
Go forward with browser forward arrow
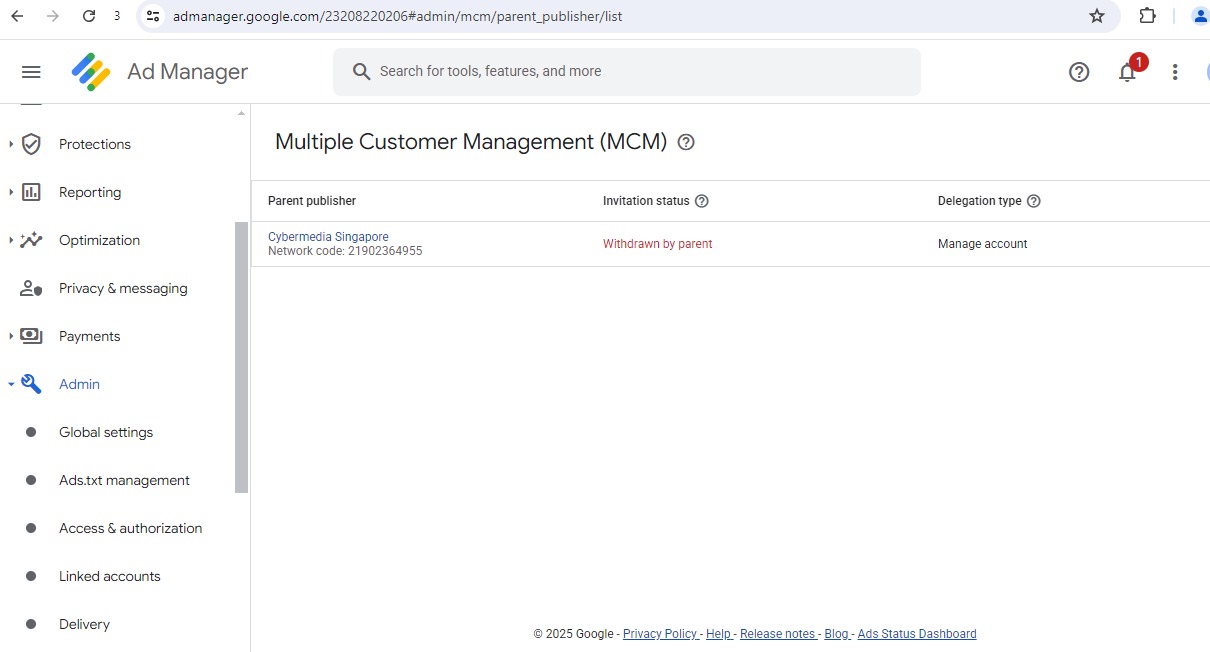point(53,16)
